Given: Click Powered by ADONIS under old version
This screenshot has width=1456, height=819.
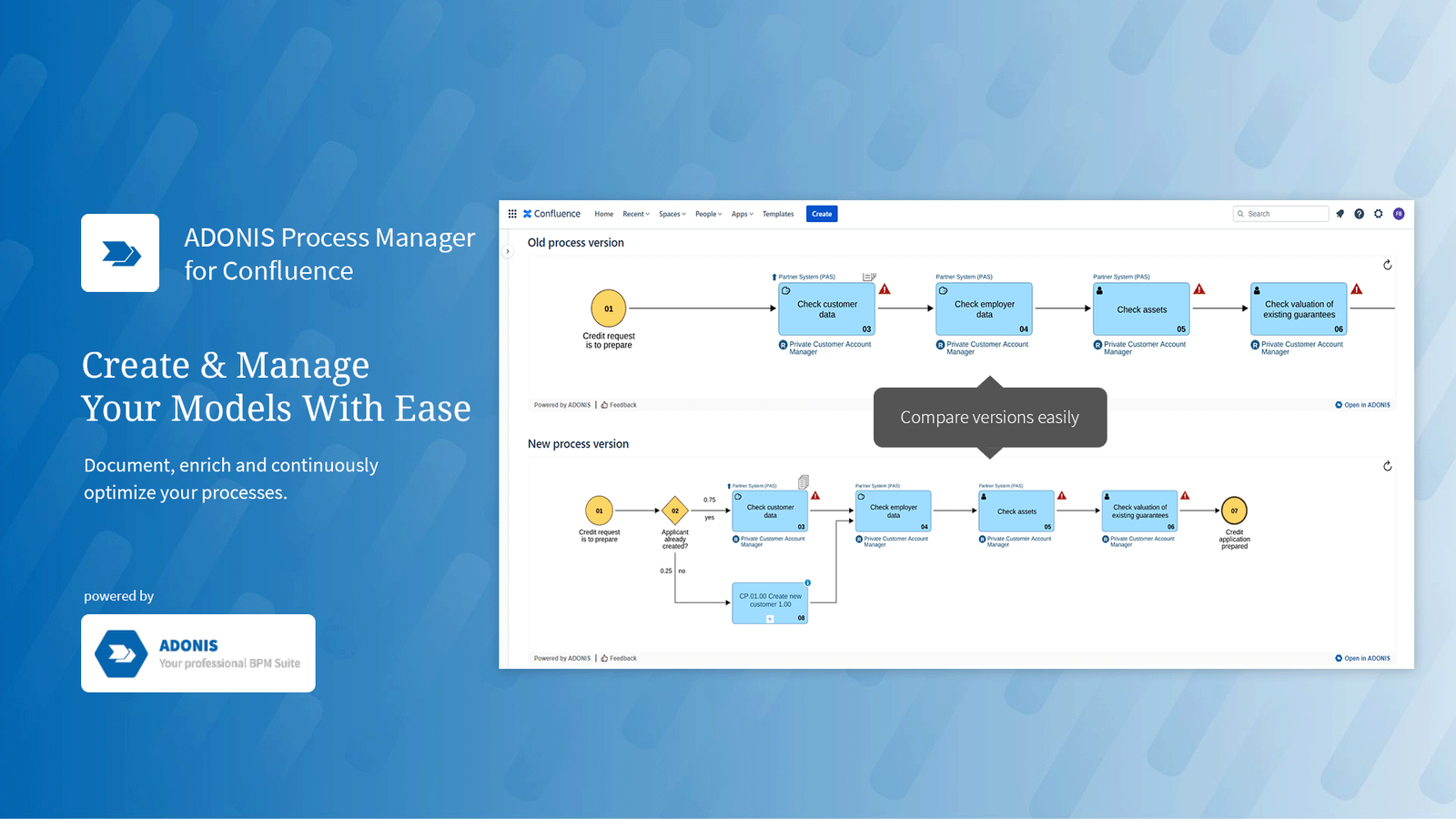Looking at the screenshot, I should pyautogui.click(x=562, y=405).
